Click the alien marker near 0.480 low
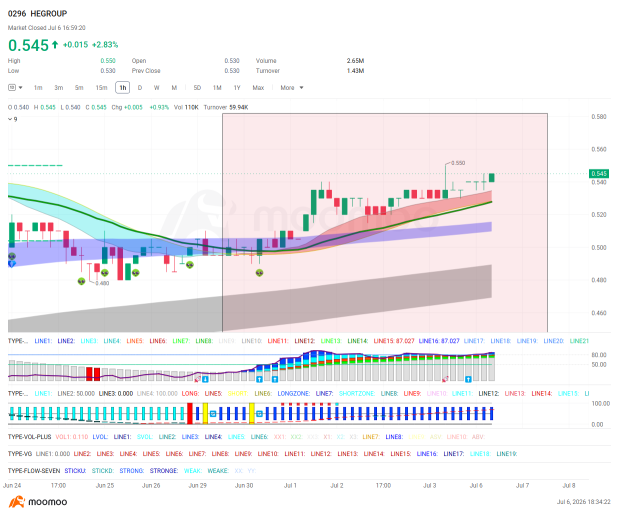Screen dimensions: 619x515 point(81,281)
